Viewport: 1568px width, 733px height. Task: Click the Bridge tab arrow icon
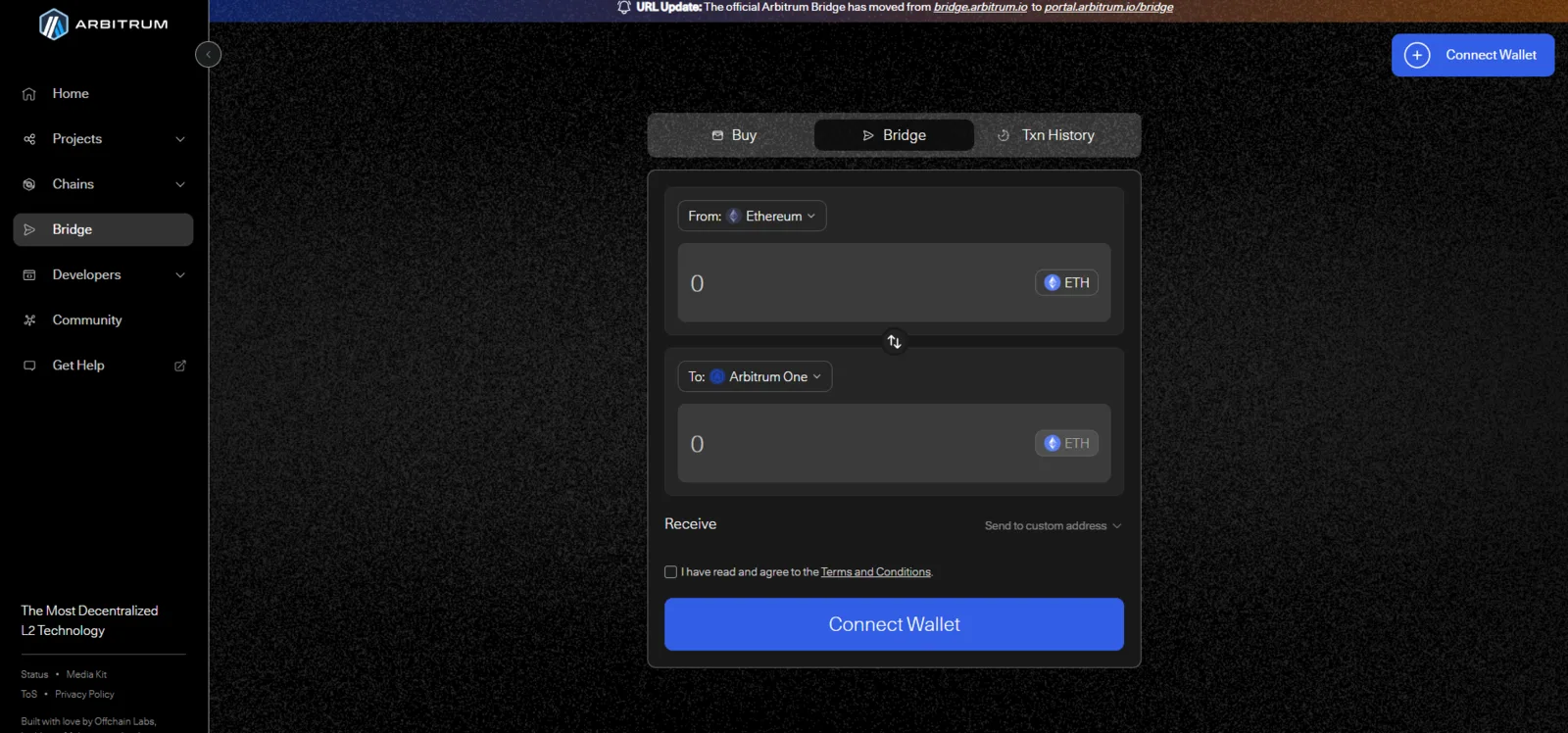click(868, 135)
